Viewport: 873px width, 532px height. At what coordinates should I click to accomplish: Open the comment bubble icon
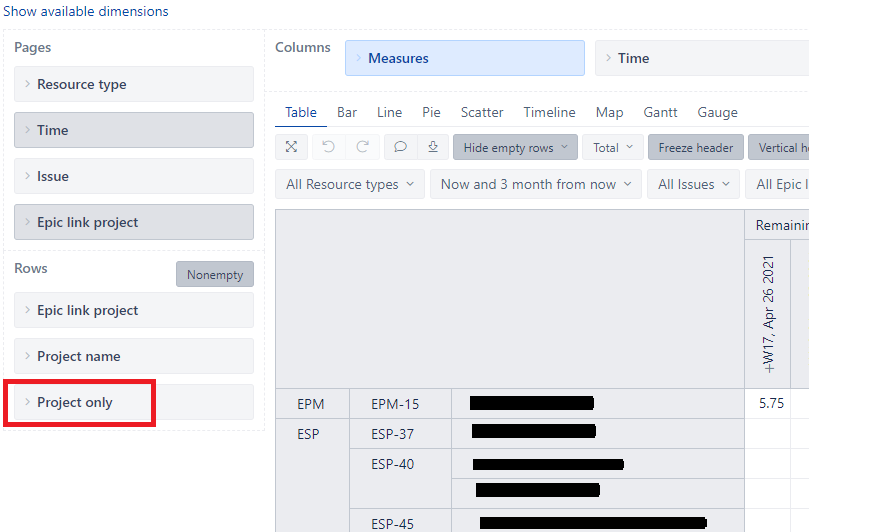pyautogui.click(x=400, y=147)
